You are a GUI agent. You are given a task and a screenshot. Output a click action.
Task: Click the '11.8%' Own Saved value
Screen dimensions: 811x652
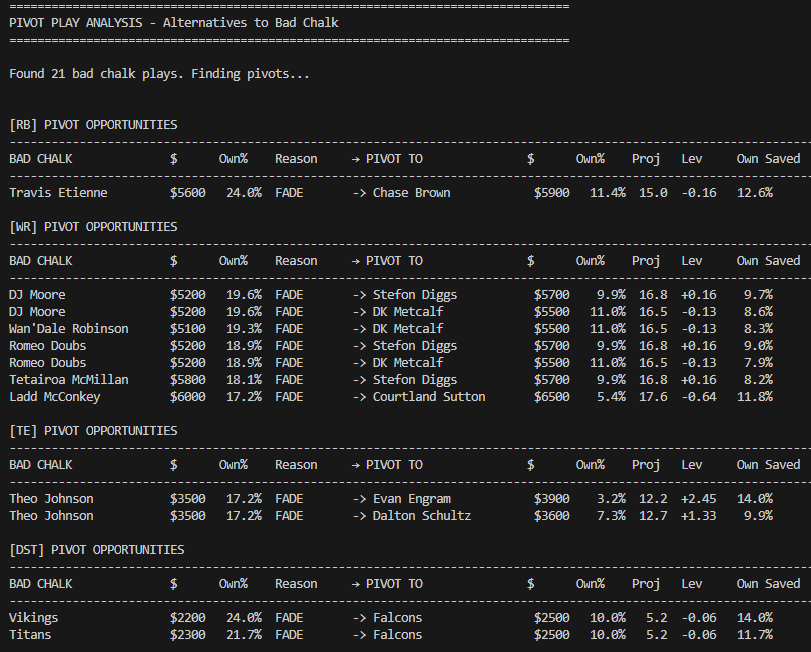[x=755, y=397]
